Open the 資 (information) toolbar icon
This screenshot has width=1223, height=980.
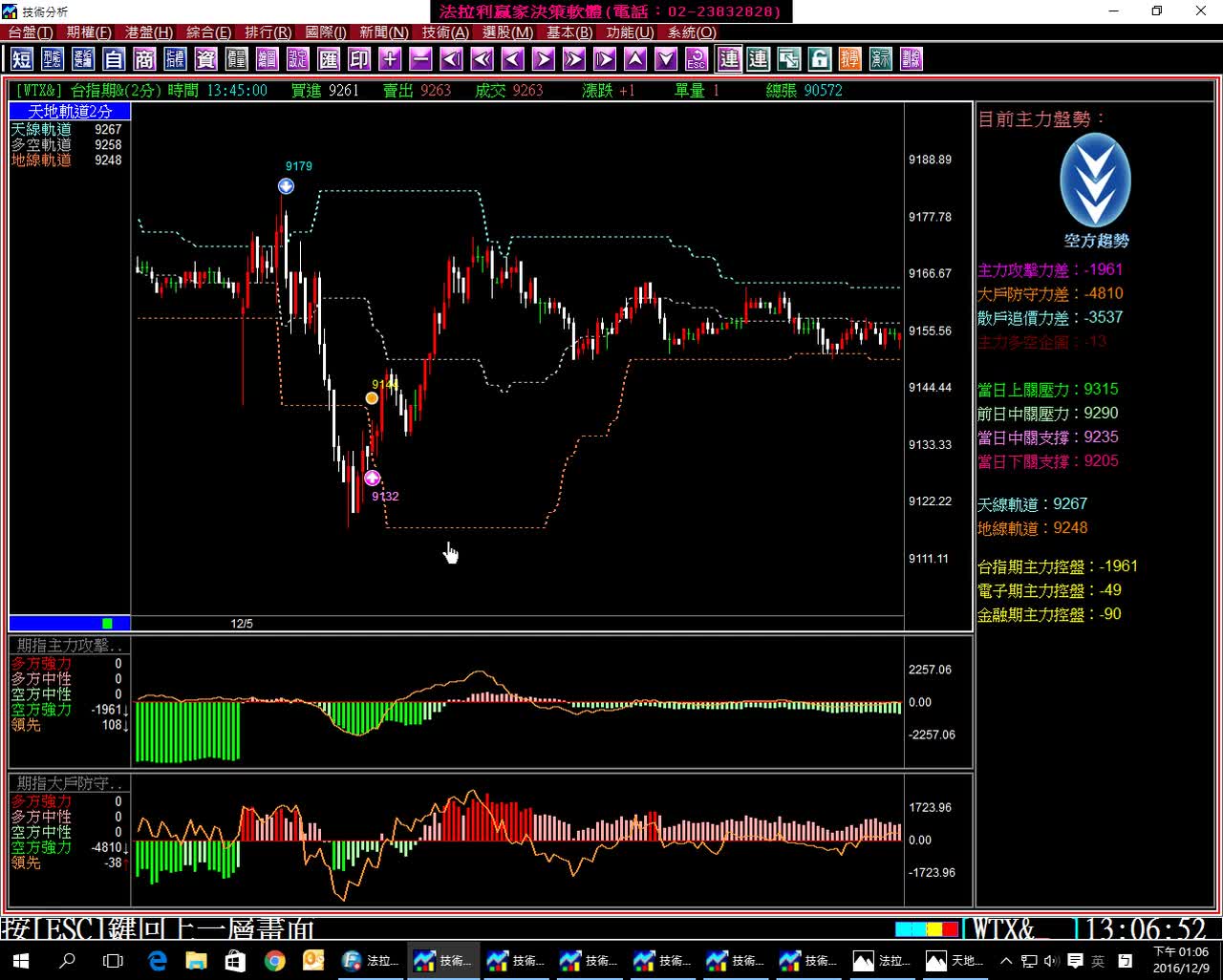tap(205, 59)
